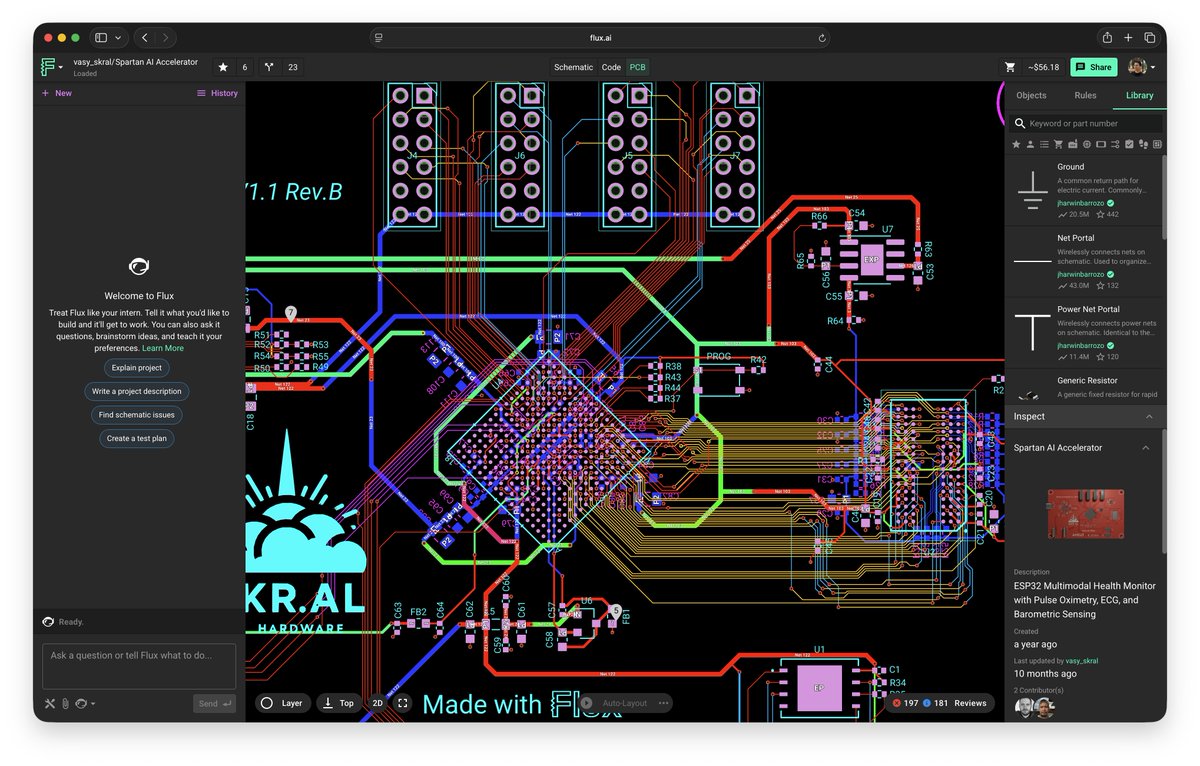
Task: Open the fork count showing 23
Action: [x=292, y=67]
